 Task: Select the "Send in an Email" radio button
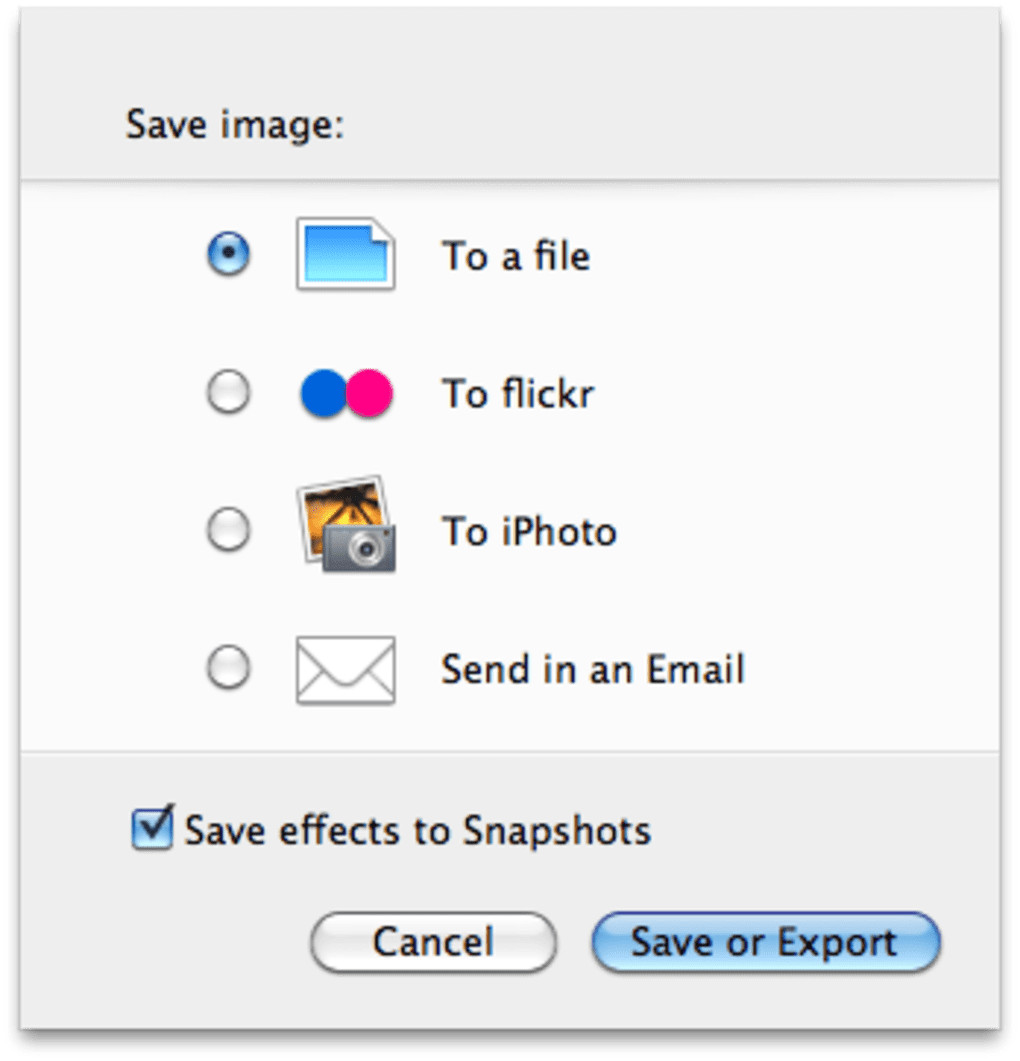229,667
